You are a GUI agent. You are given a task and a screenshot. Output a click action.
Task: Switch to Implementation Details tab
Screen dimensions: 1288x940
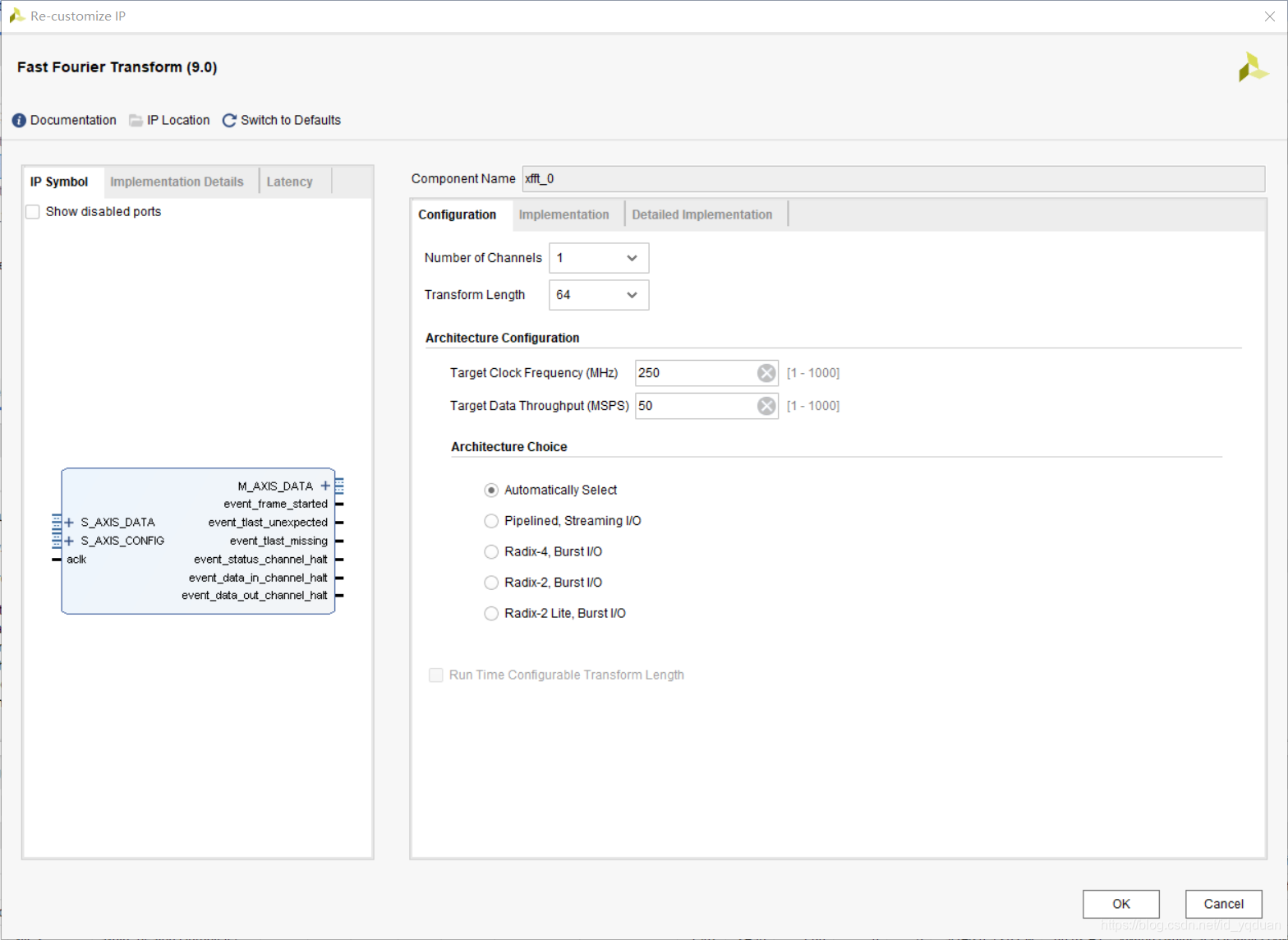pos(177,182)
